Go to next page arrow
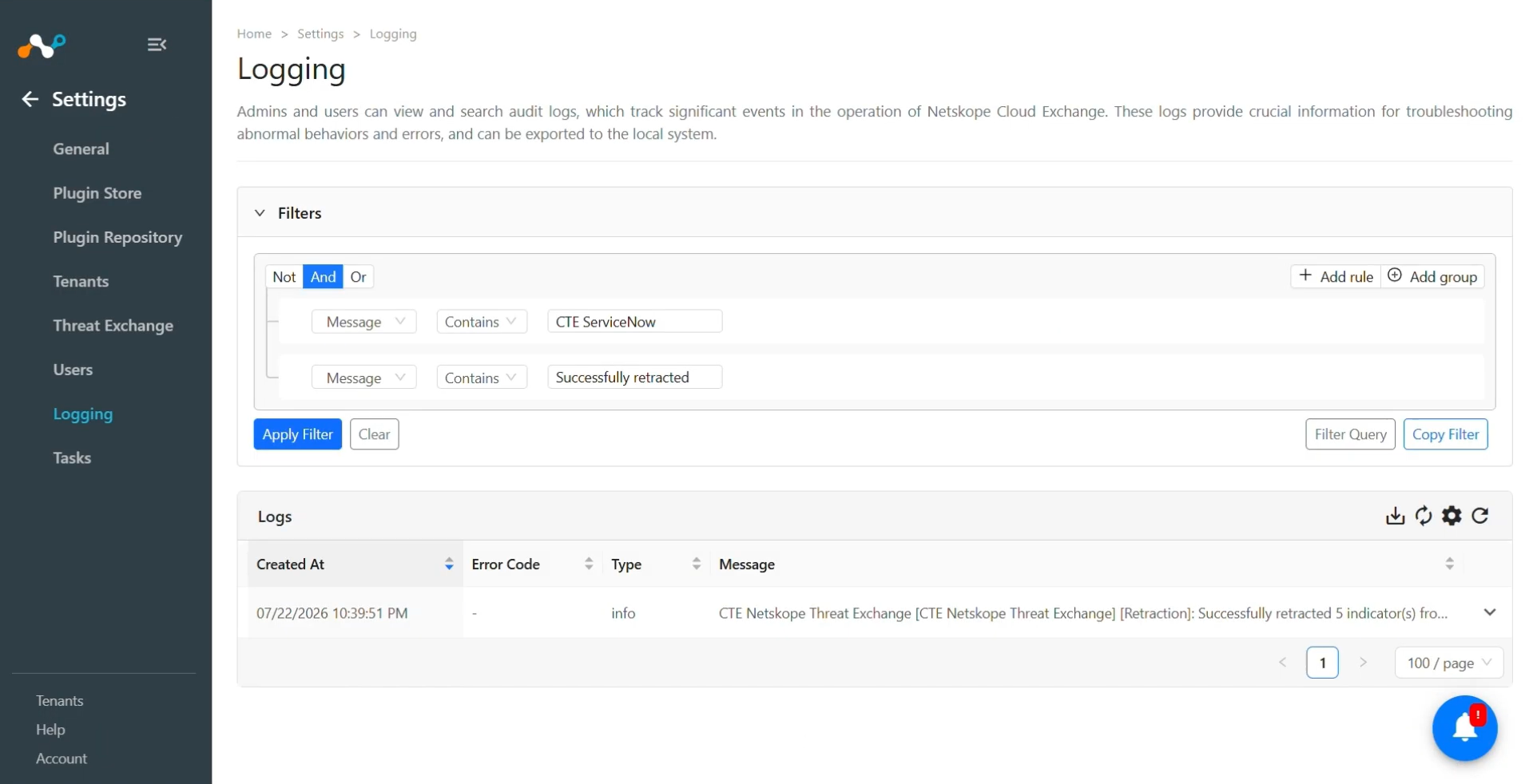The image size is (1533, 784). (1363, 663)
